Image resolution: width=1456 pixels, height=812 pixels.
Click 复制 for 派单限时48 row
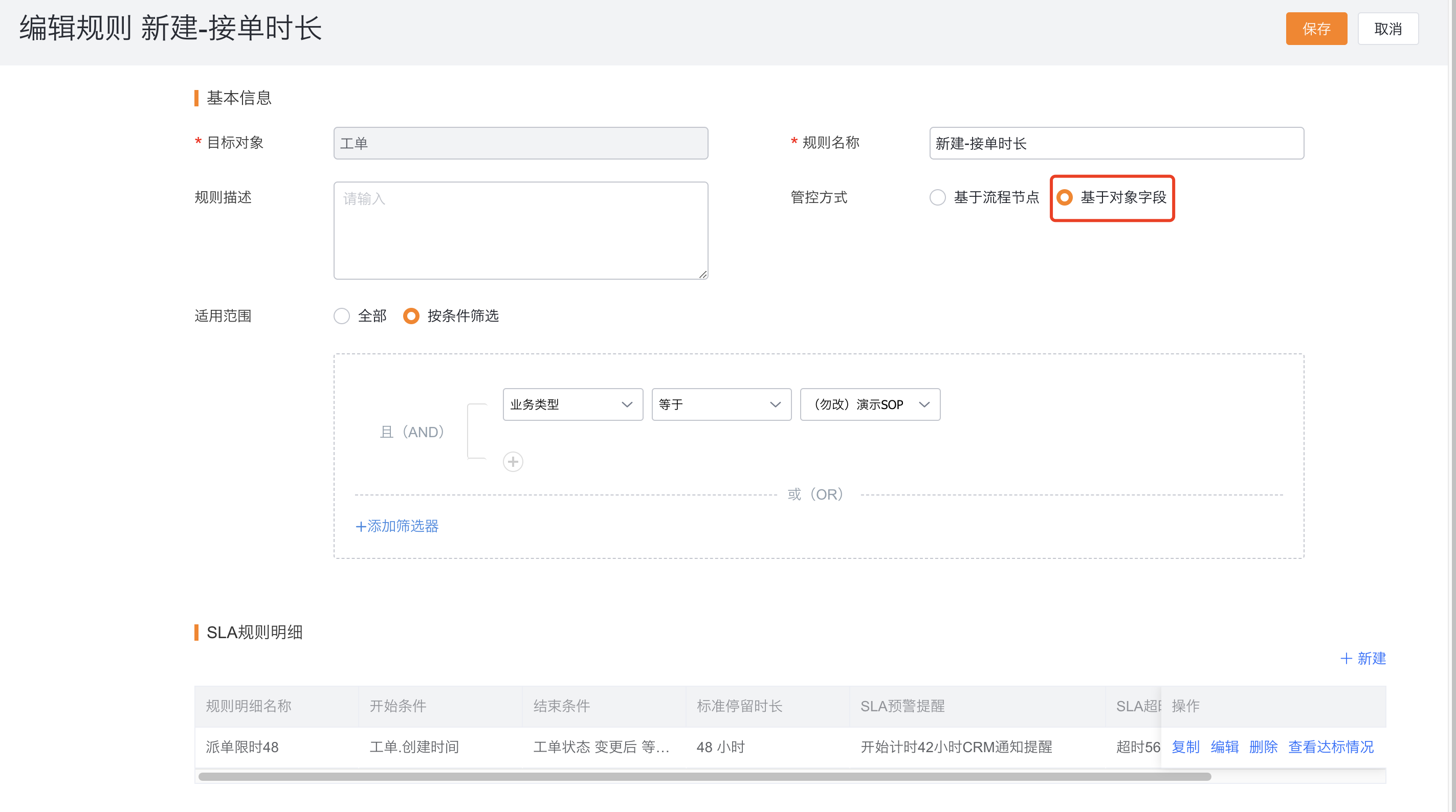click(x=1185, y=747)
